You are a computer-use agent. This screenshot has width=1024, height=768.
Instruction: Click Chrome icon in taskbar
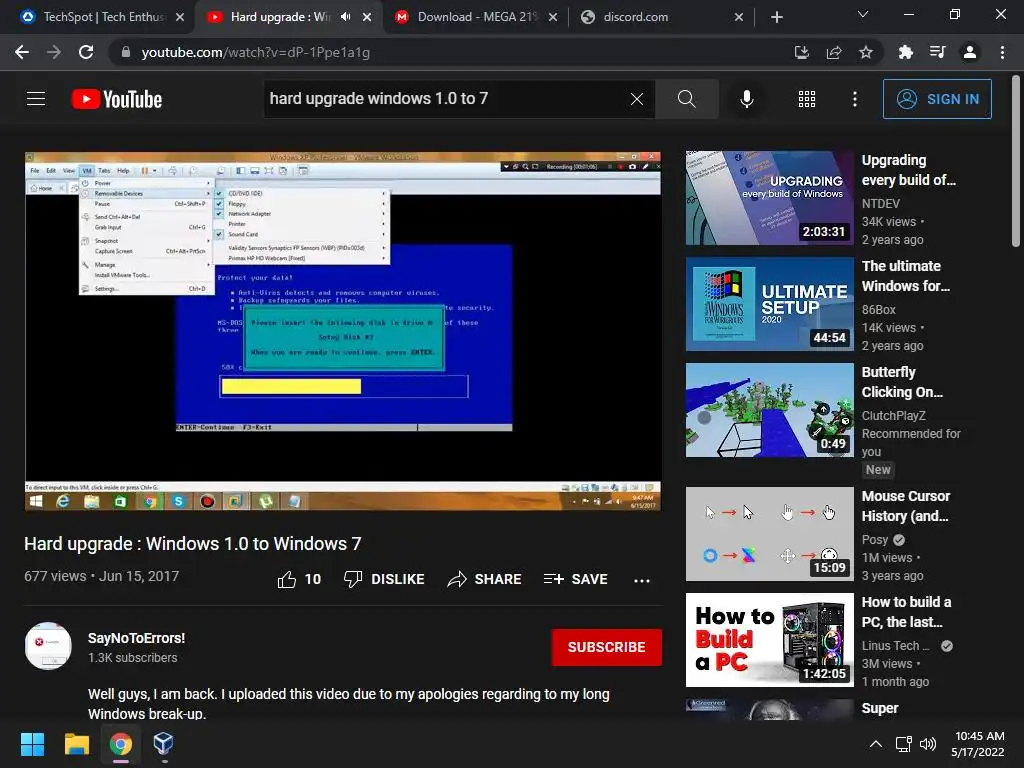[x=120, y=744]
